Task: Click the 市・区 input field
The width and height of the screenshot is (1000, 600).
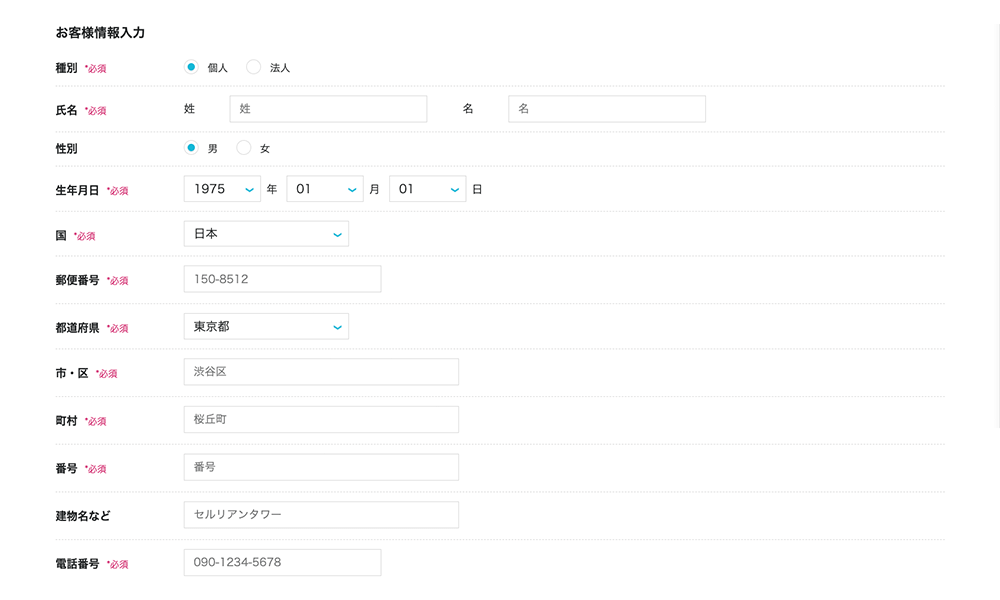Action: (321, 372)
